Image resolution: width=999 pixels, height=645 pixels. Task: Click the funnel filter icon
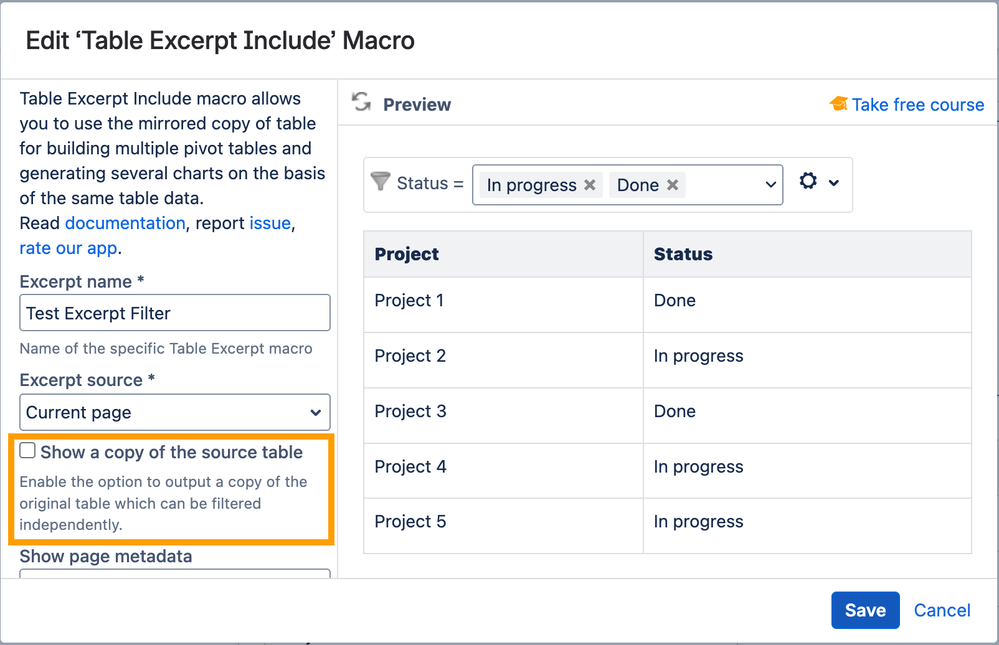click(x=380, y=182)
